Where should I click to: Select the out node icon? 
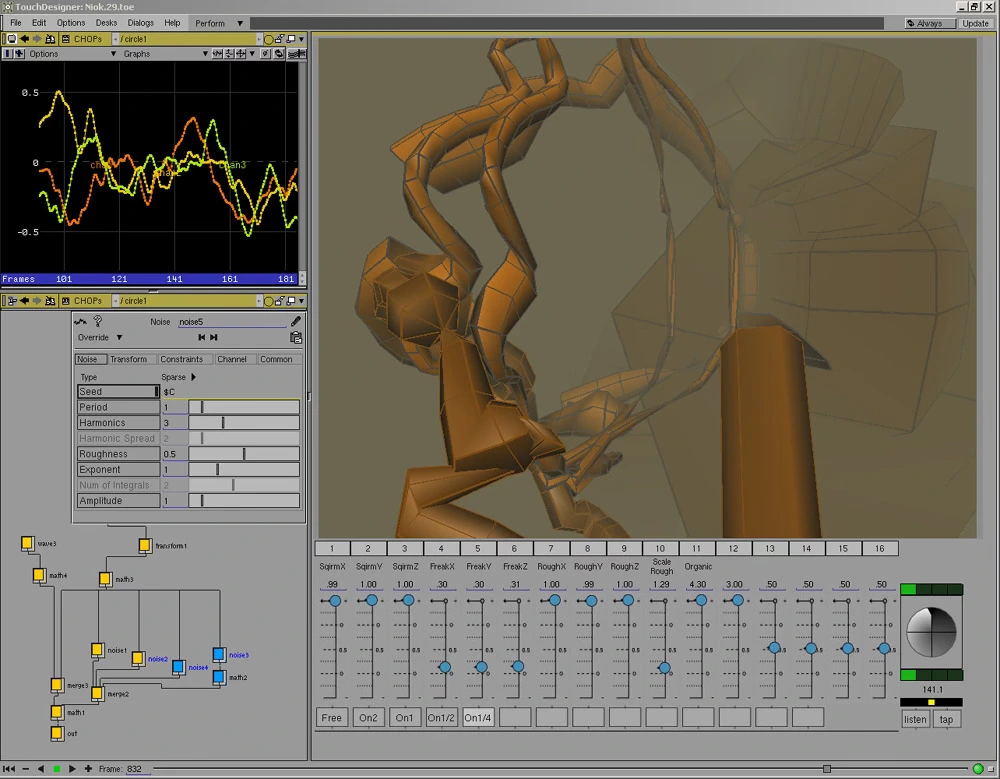(x=57, y=733)
